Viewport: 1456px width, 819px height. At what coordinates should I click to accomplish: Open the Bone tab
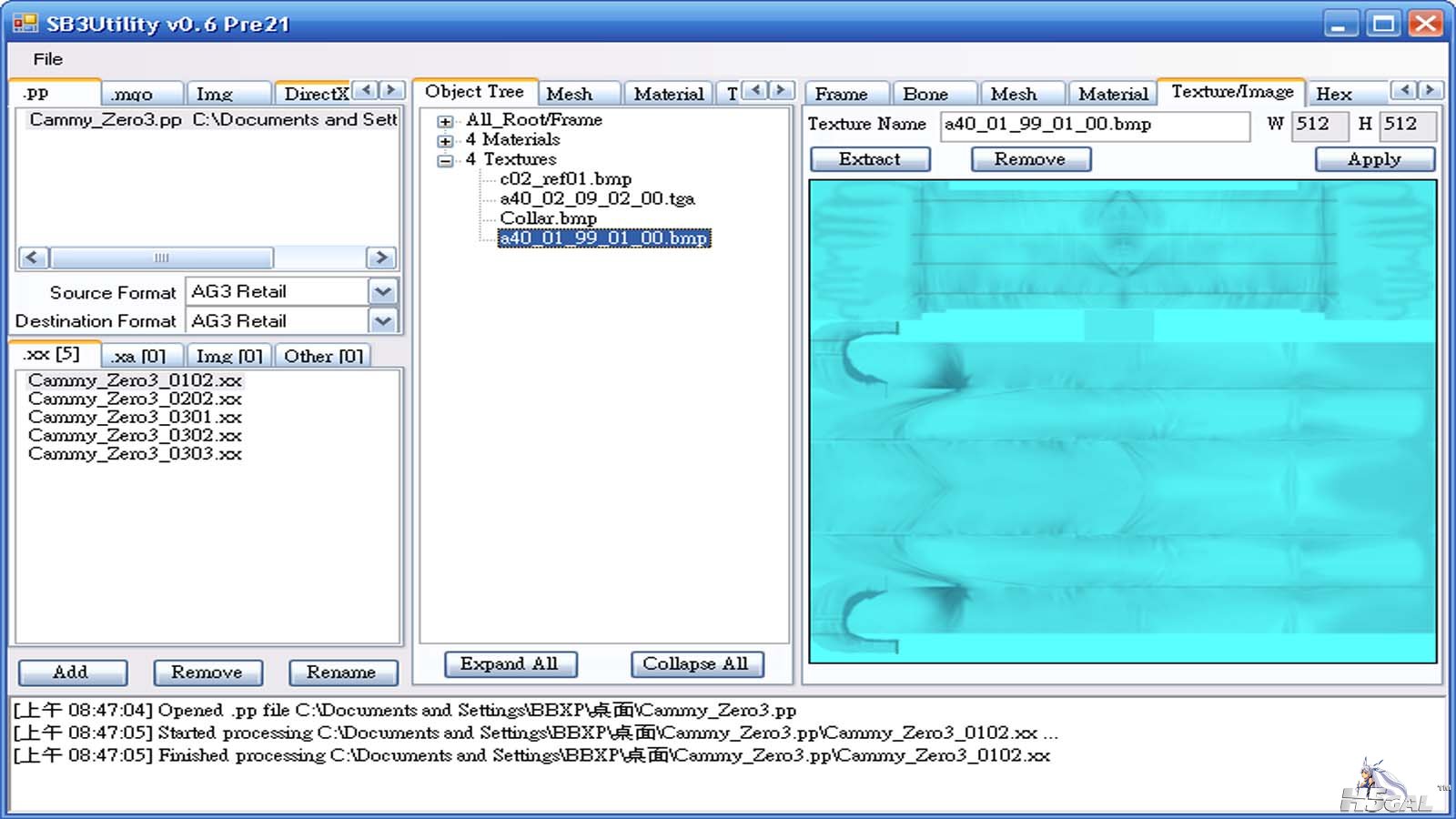click(934, 94)
